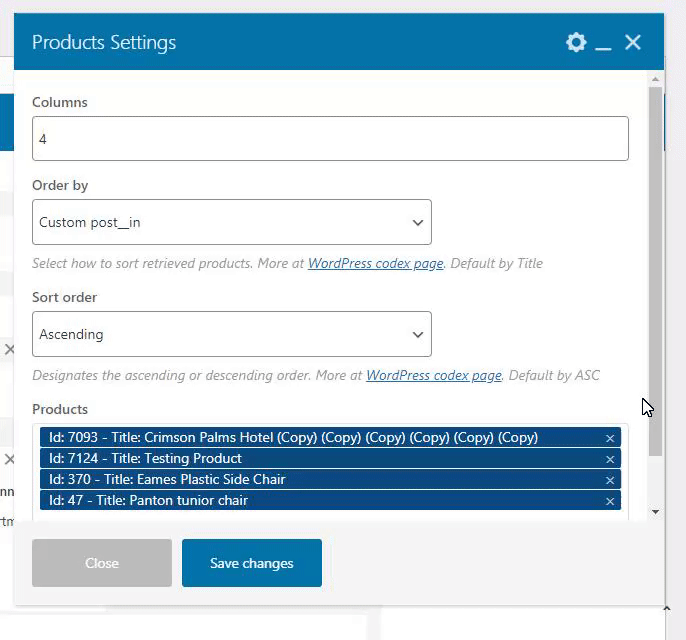The width and height of the screenshot is (686, 640).
Task: Click the Columns input field
Action: pyautogui.click(x=330, y=139)
